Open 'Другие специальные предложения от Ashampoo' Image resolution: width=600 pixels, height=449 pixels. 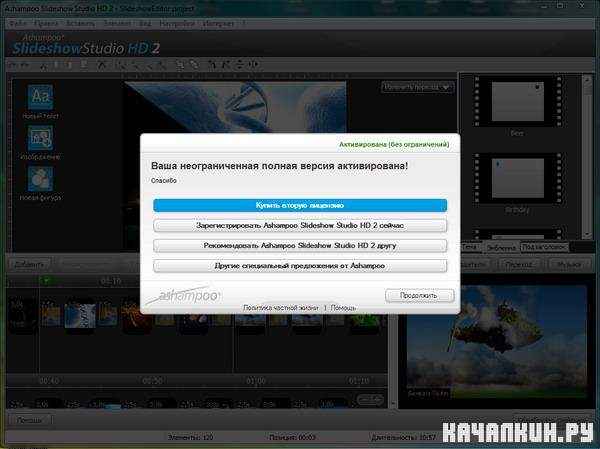300,266
